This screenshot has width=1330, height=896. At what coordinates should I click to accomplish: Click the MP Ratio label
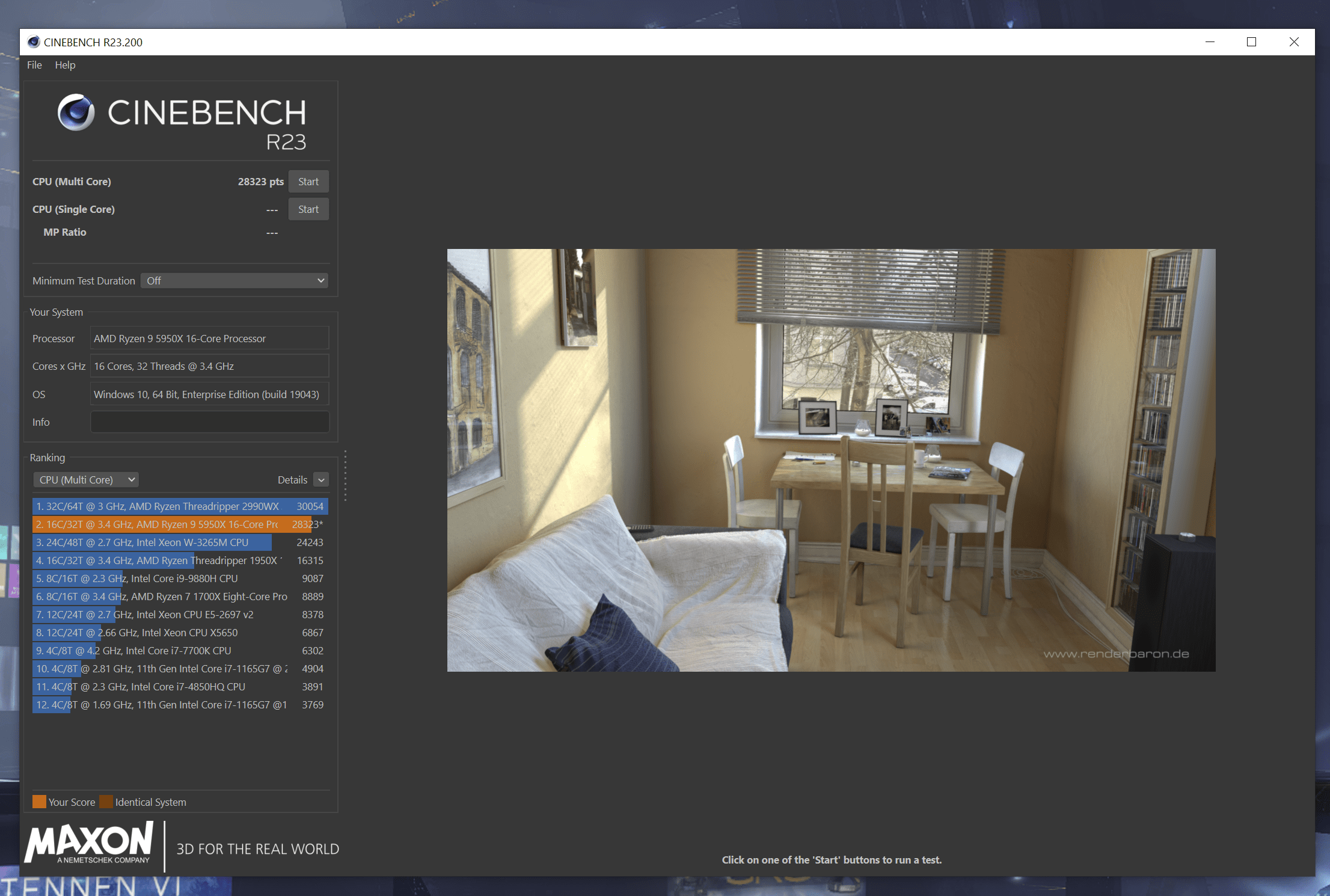pyautogui.click(x=65, y=232)
